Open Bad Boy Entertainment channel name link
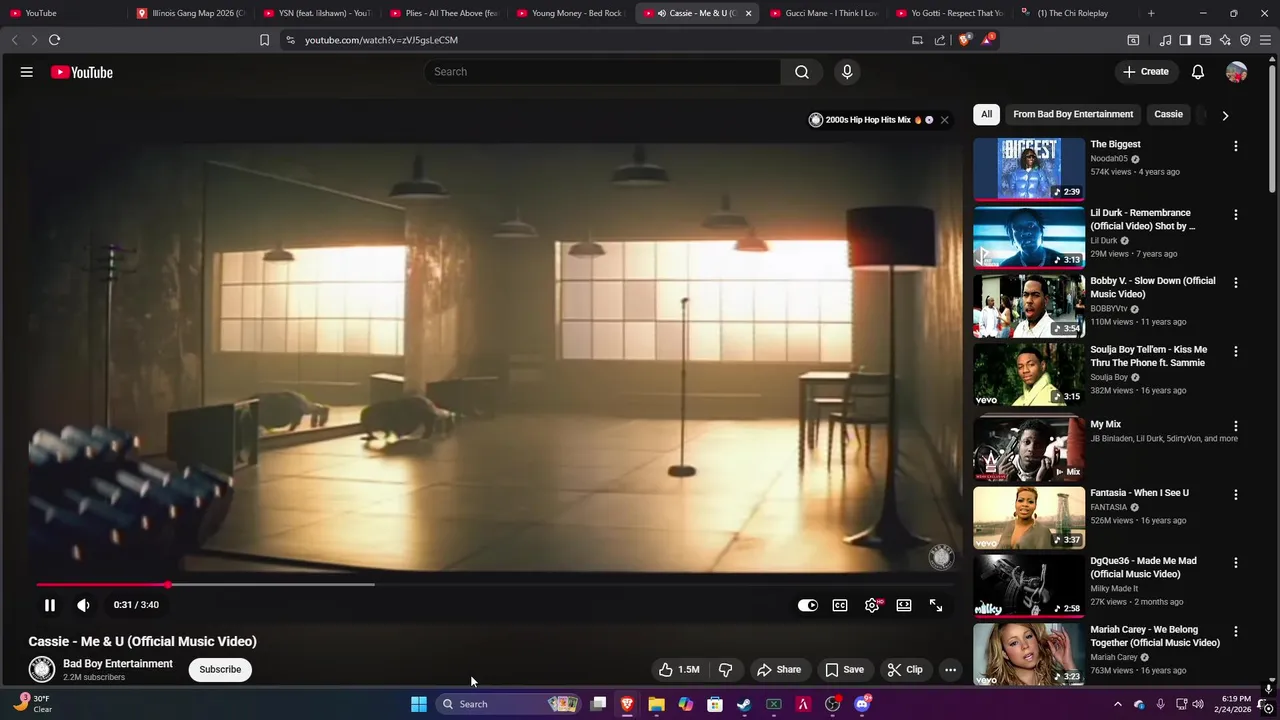This screenshot has width=1280, height=720. pos(118,664)
